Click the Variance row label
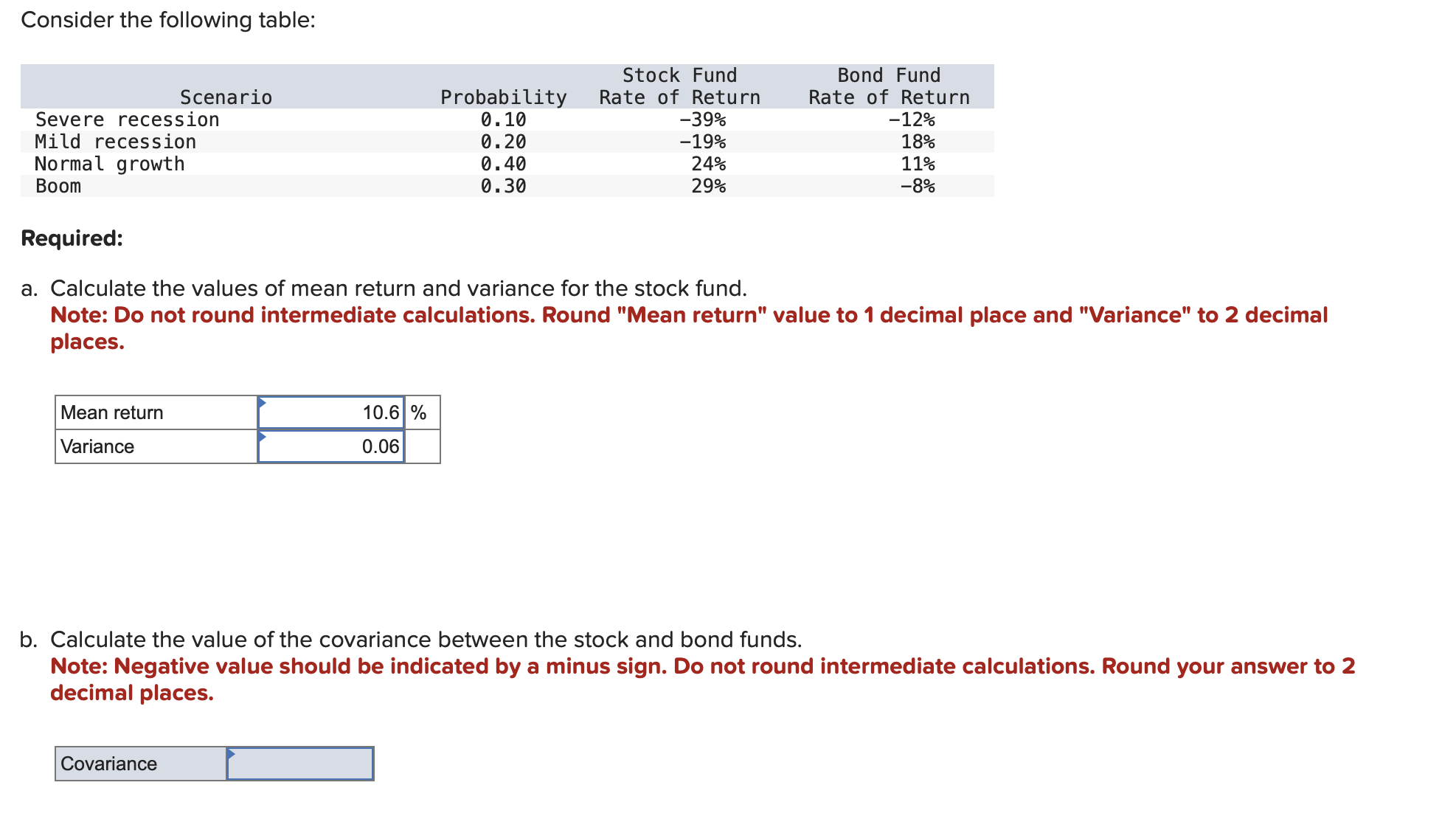This screenshot has width=1456, height=833. point(97,446)
